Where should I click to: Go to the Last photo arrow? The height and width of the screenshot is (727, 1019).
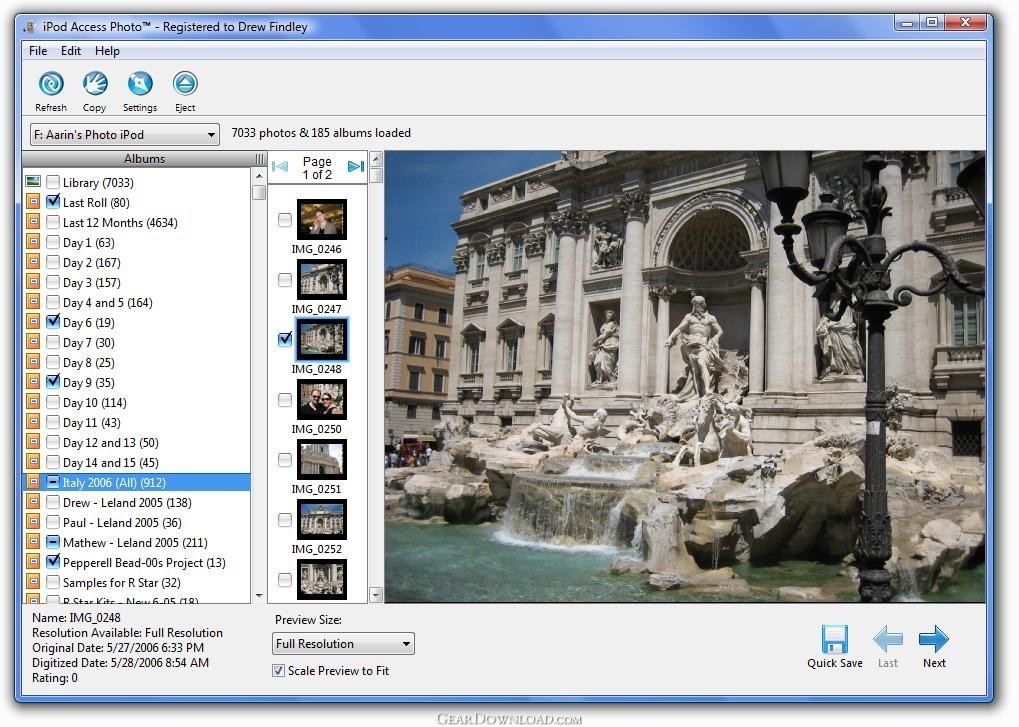point(888,639)
